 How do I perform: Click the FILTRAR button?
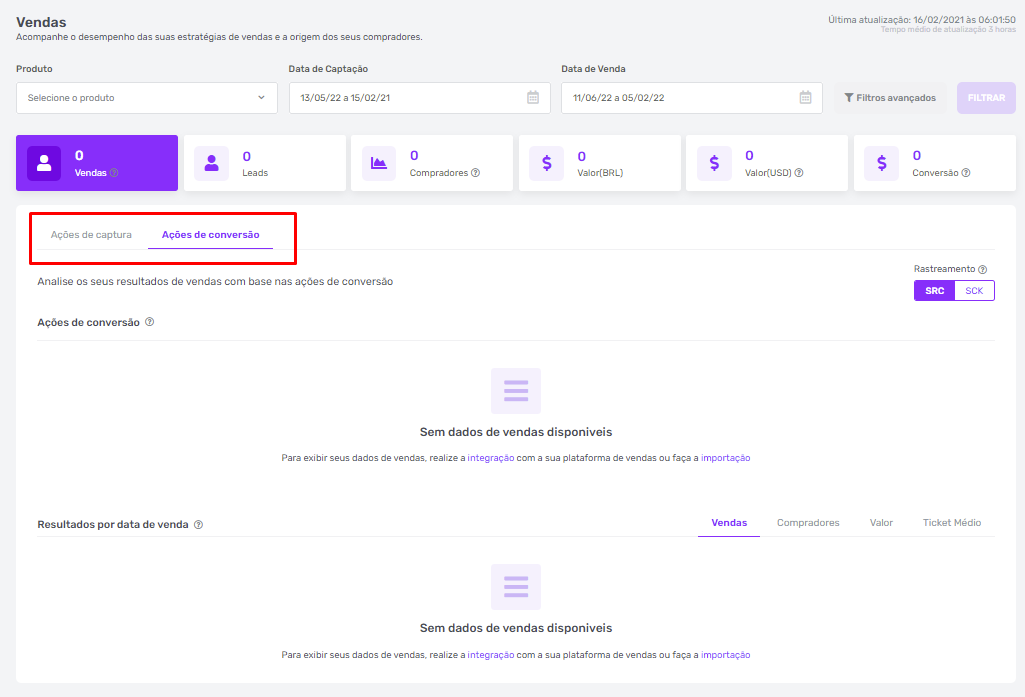pyautogui.click(x=986, y=98)
